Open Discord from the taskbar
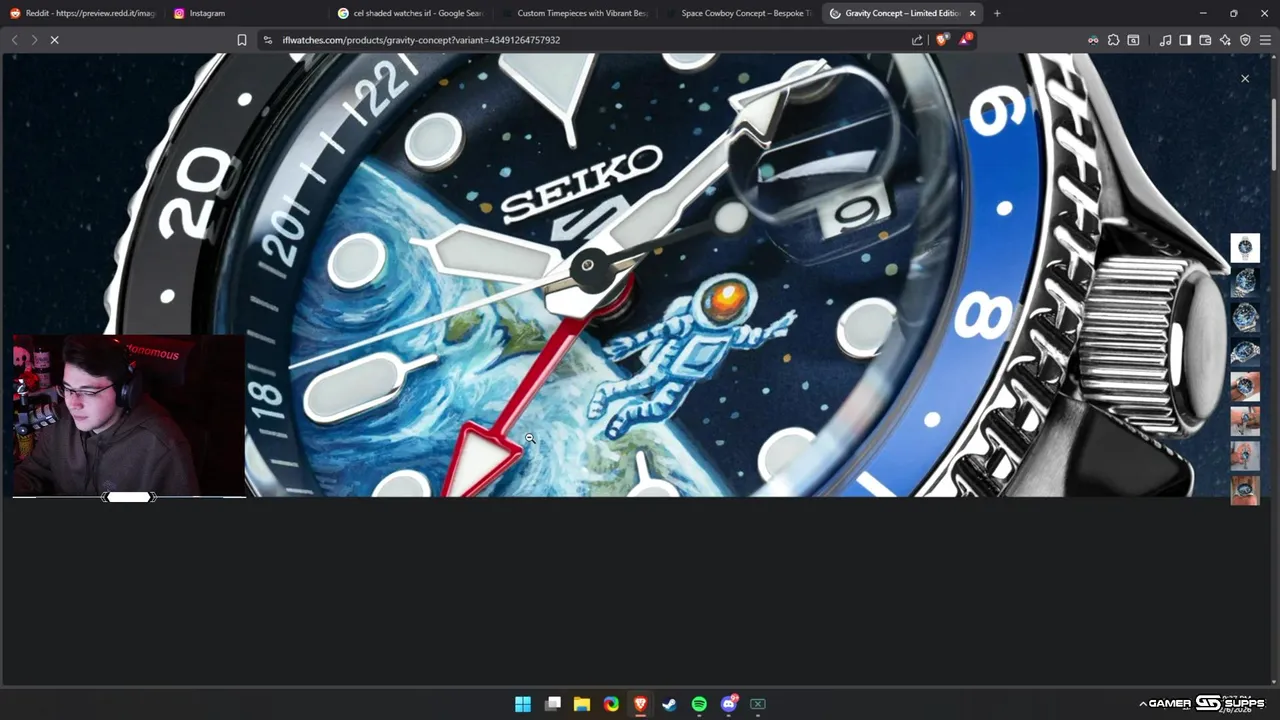Image resolution: width=1280 pixels, height=720 pixels. pos(729,704)
